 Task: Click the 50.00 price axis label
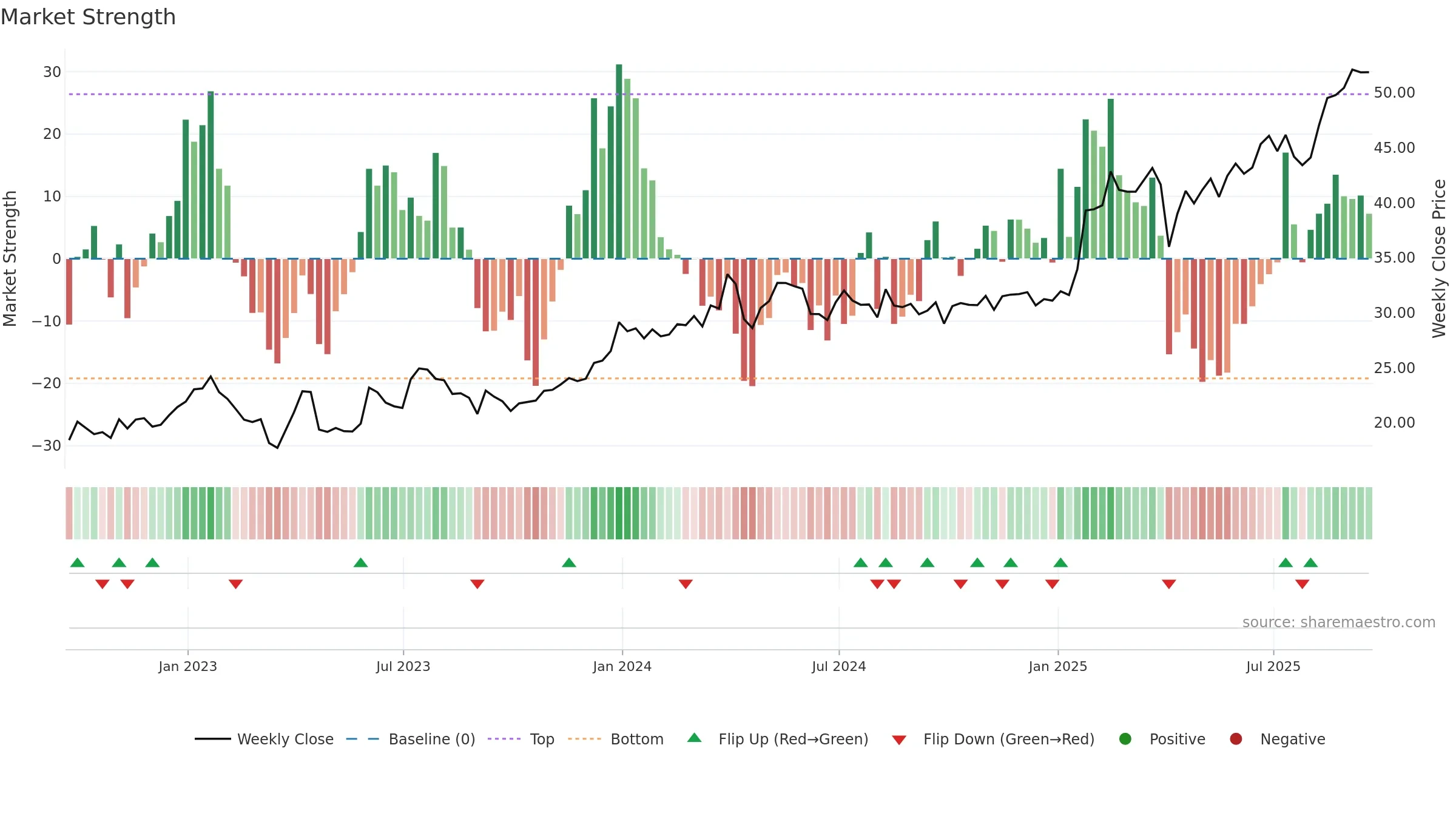1394,93
